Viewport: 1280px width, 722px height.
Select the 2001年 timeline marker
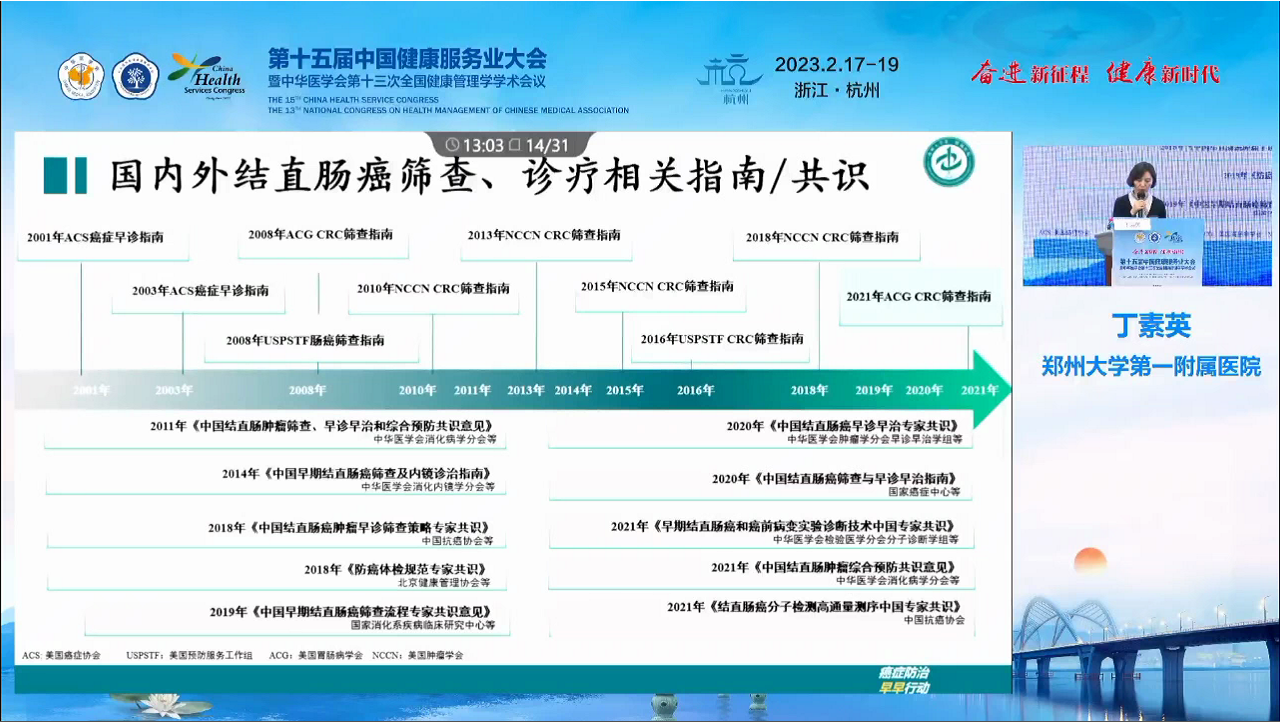point(91,390)
